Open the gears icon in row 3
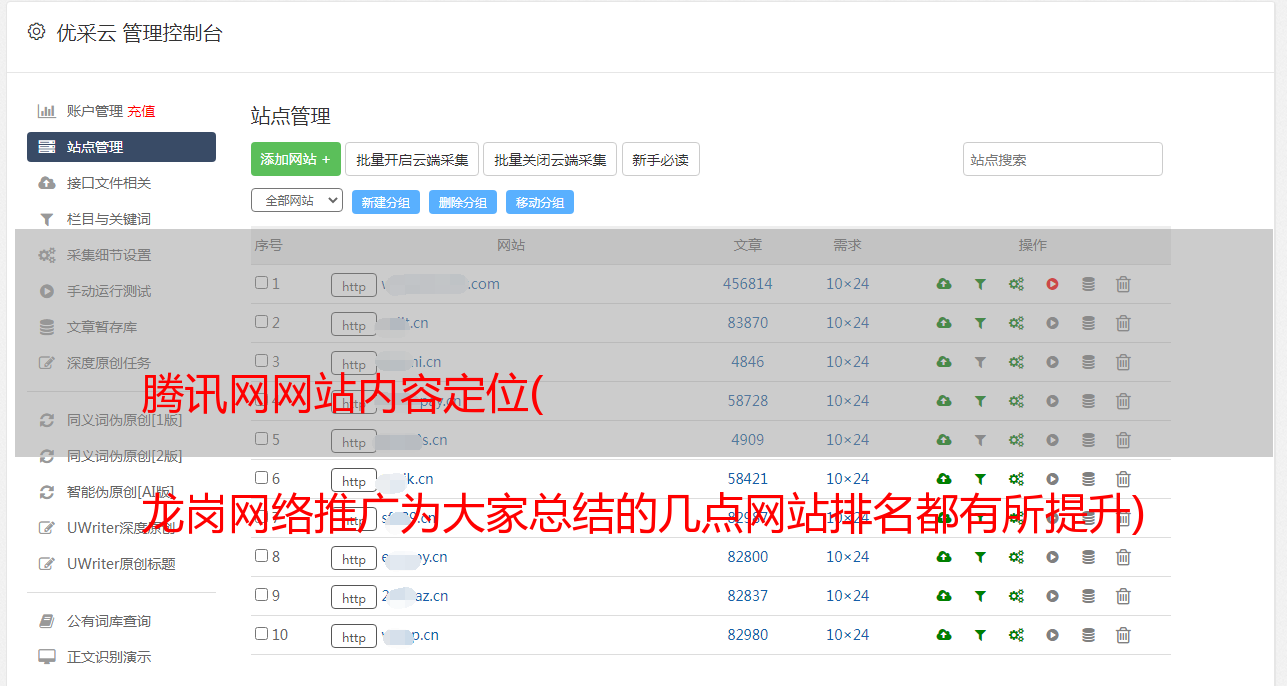 tap(1016, 362)
